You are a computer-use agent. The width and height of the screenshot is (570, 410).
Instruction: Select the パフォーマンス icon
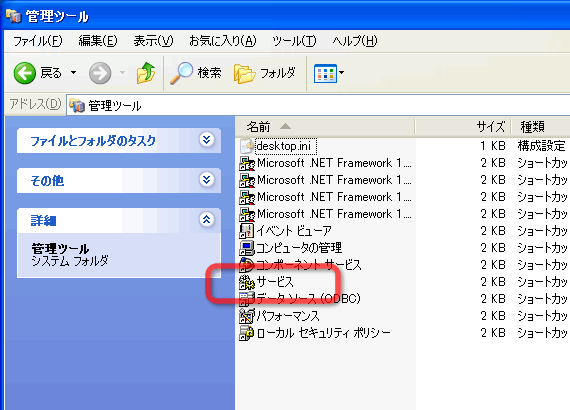[x=246, y=316]
